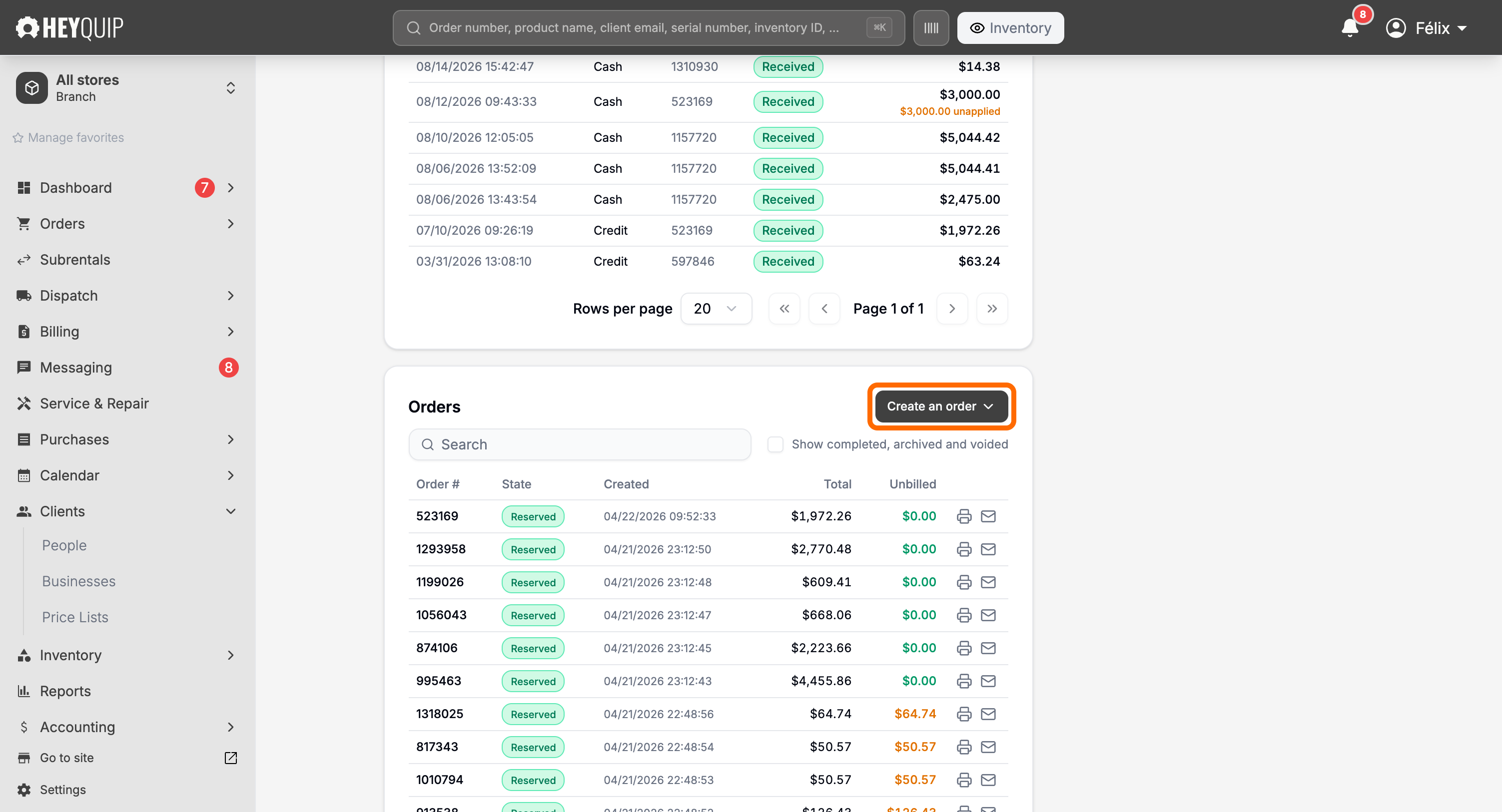Viewport: 1502px width, 812px height.
Task: Open order number 1293958
Action: point(441,549)
